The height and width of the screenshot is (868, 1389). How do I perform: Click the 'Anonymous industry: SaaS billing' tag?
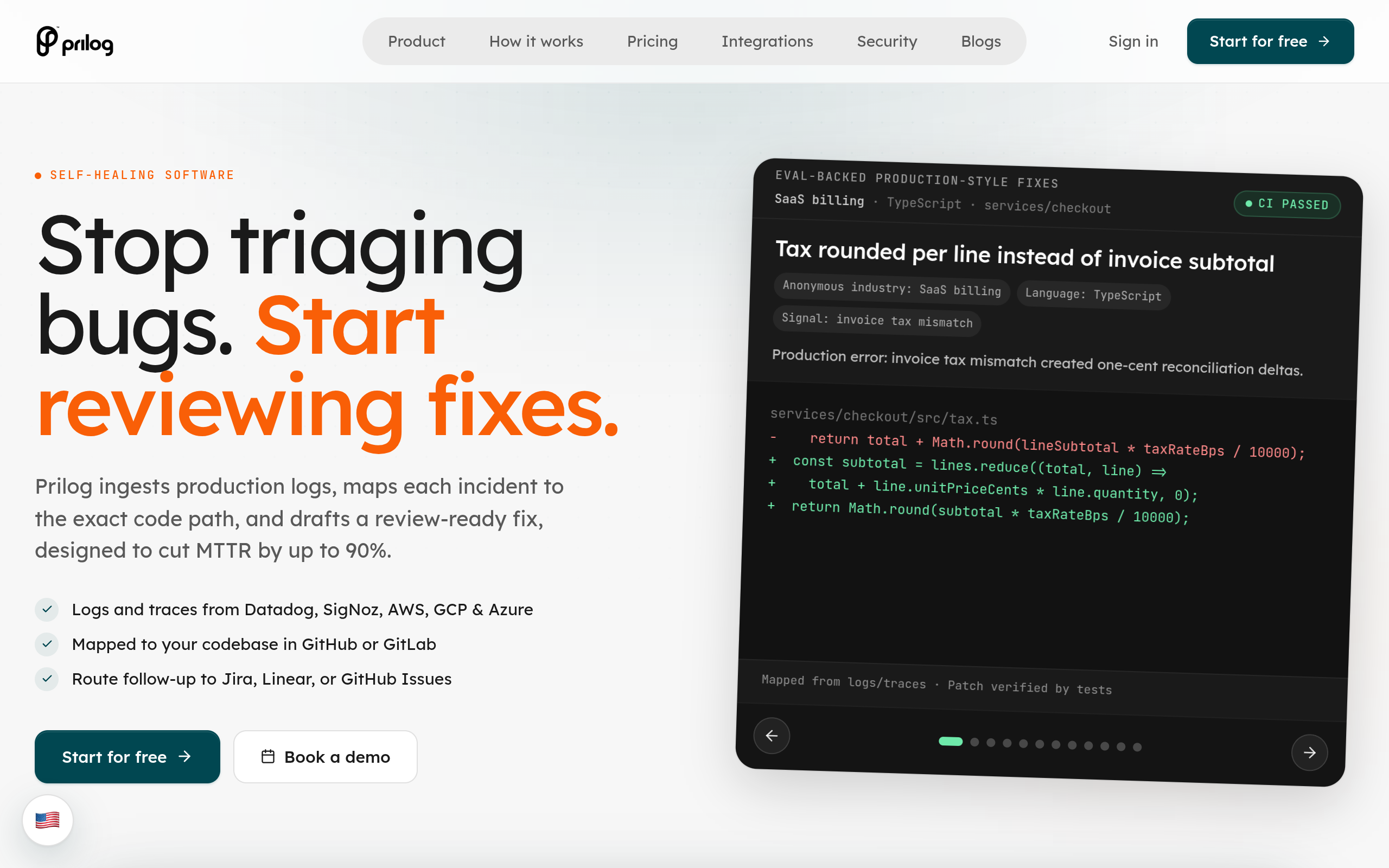click(891, 289)
